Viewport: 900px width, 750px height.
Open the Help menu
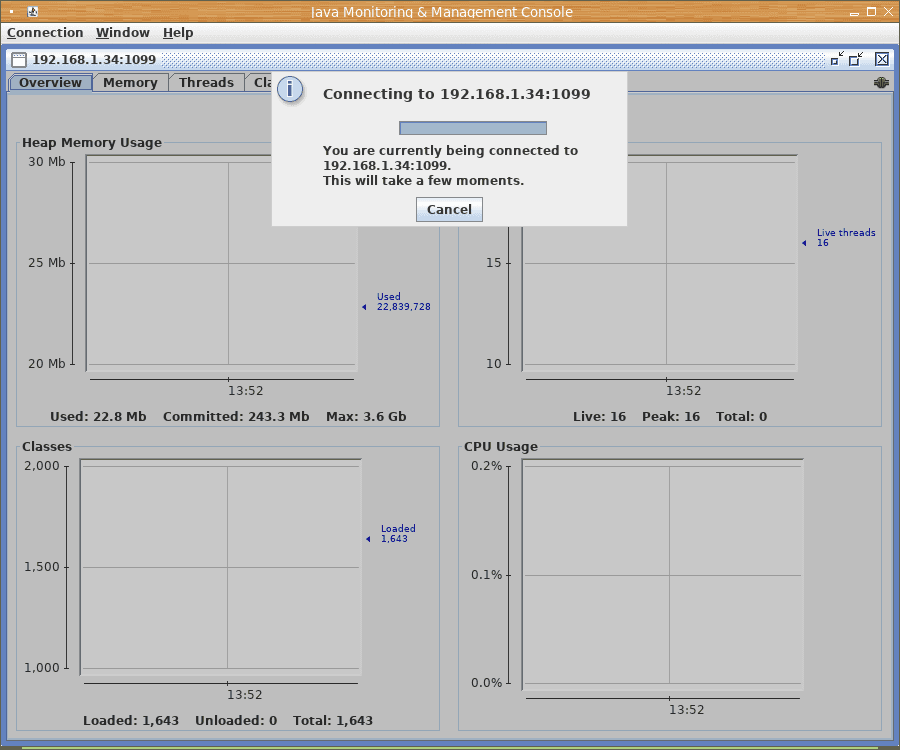pos(178,33)
